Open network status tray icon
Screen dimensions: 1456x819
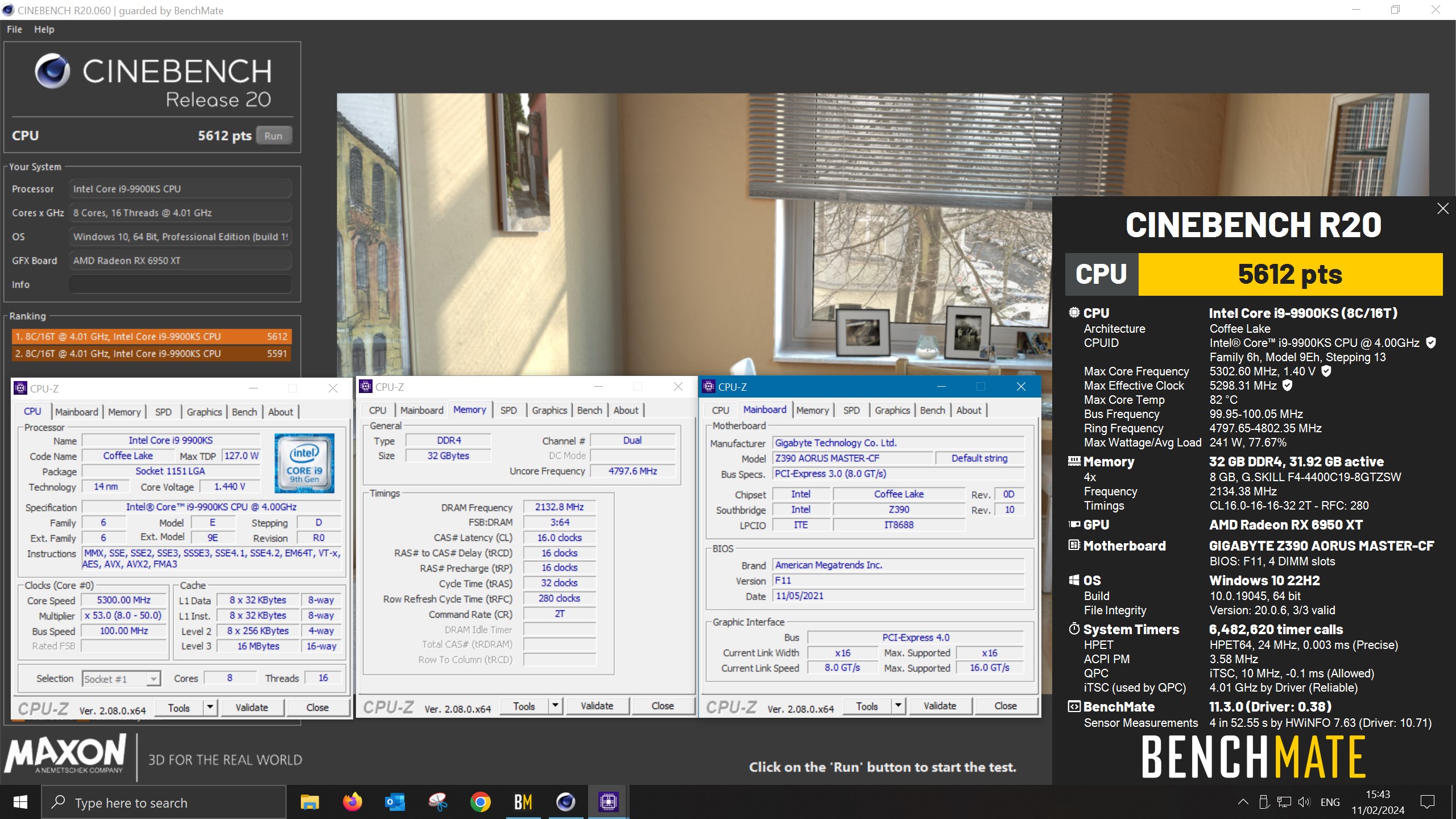(x=1284, y=802)
